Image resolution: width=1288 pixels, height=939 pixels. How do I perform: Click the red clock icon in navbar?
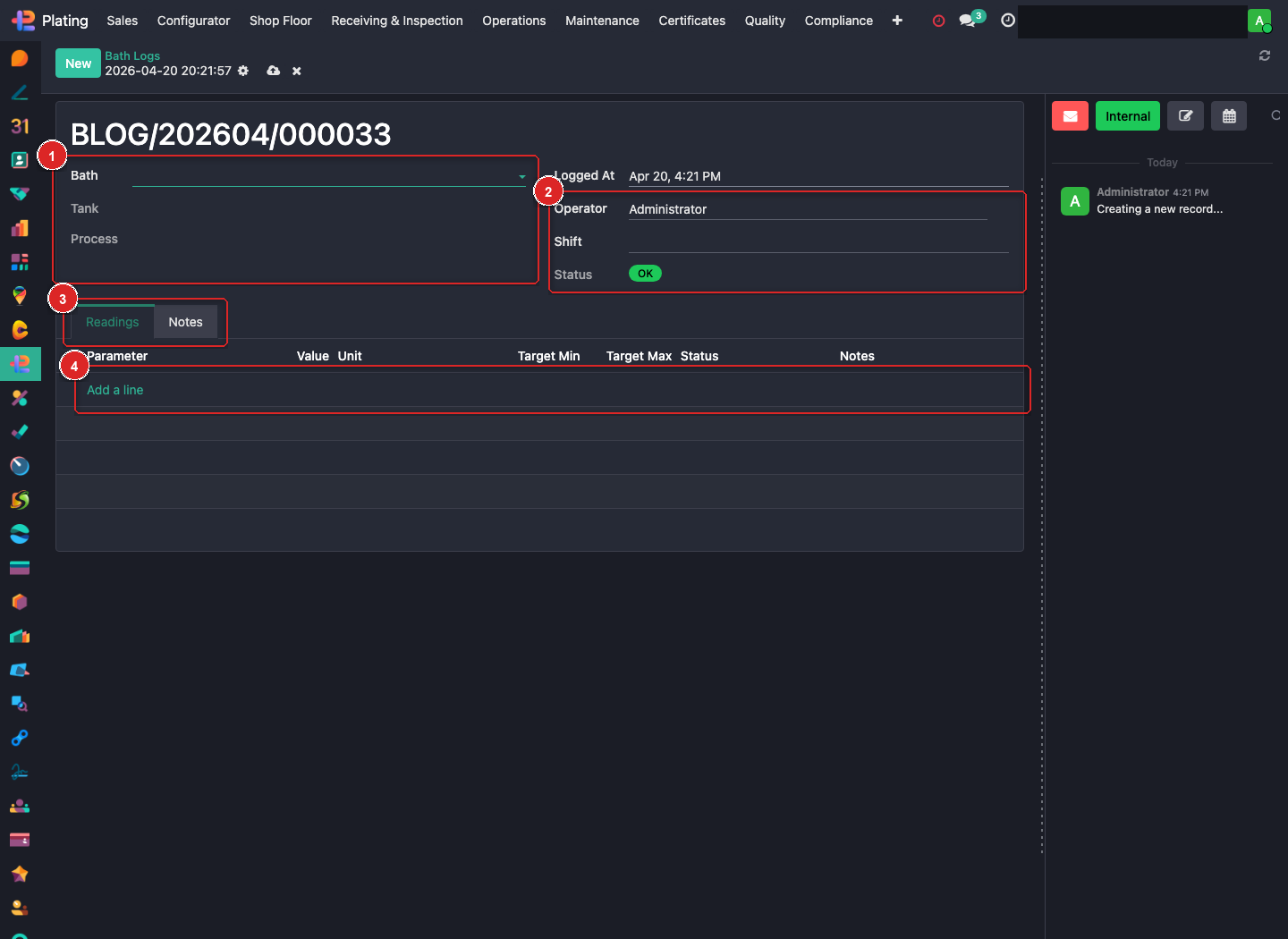click(938, 21)
